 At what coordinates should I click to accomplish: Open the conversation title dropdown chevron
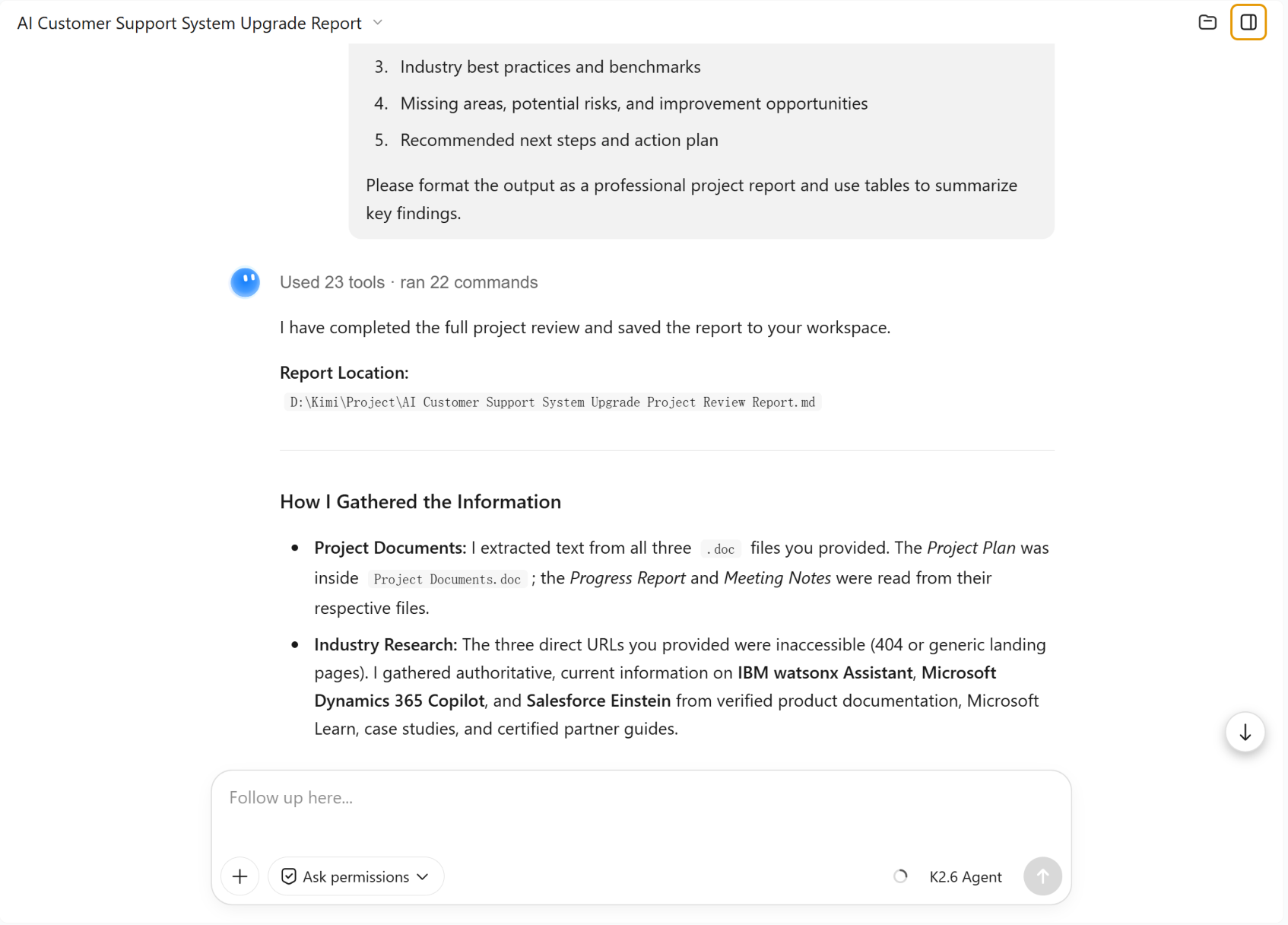click(x=378, y=23)
